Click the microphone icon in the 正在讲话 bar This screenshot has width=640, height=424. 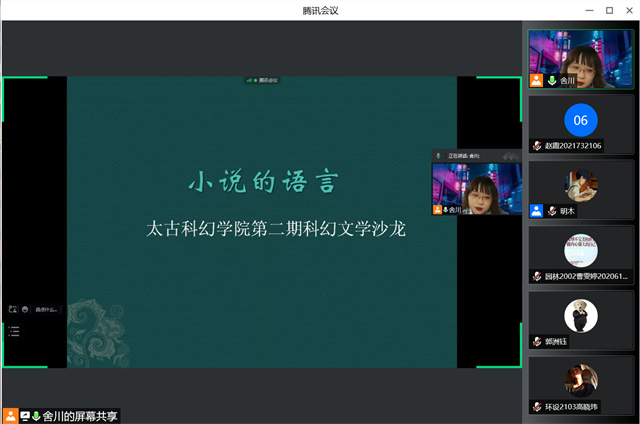click(x=439, y=157)
